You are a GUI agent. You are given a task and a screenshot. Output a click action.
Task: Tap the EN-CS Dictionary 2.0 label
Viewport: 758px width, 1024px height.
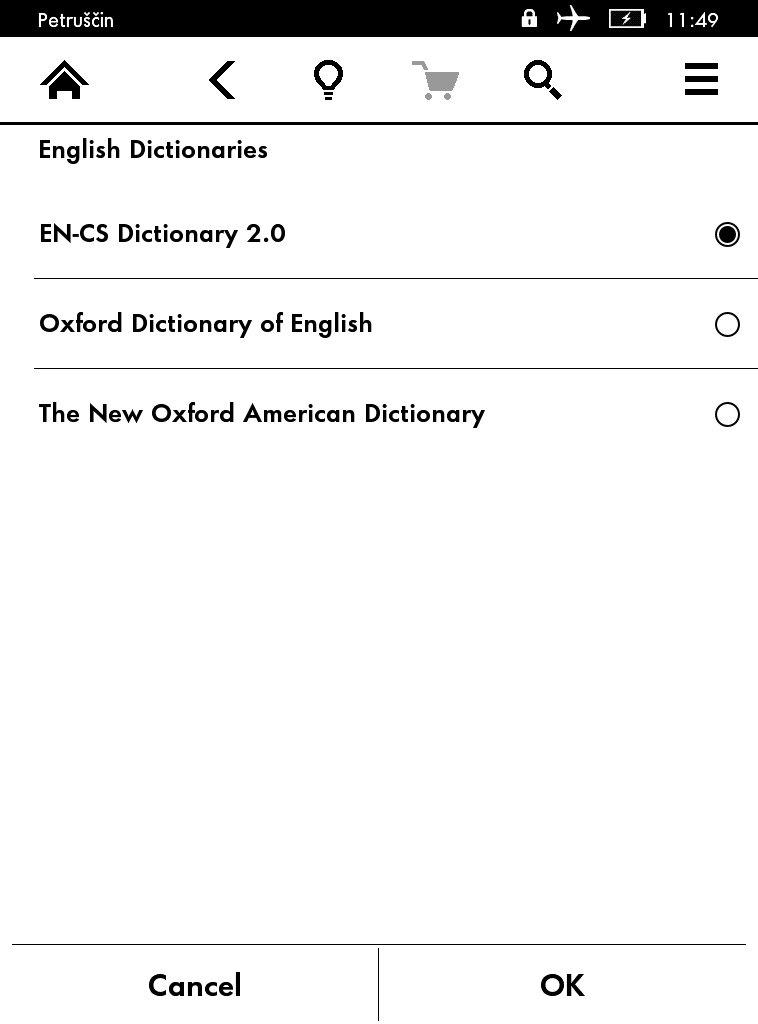(162, 234)
